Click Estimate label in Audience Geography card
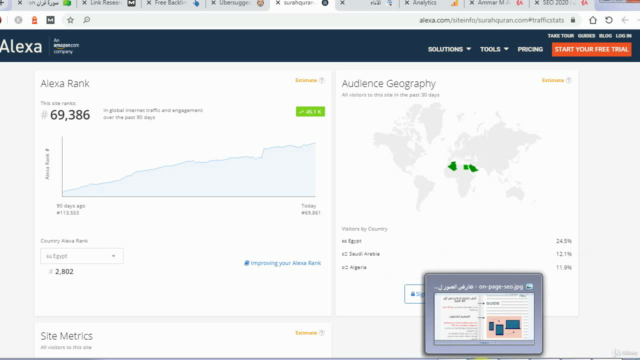Viewport: 640px width, 360px height. (553, 80)
